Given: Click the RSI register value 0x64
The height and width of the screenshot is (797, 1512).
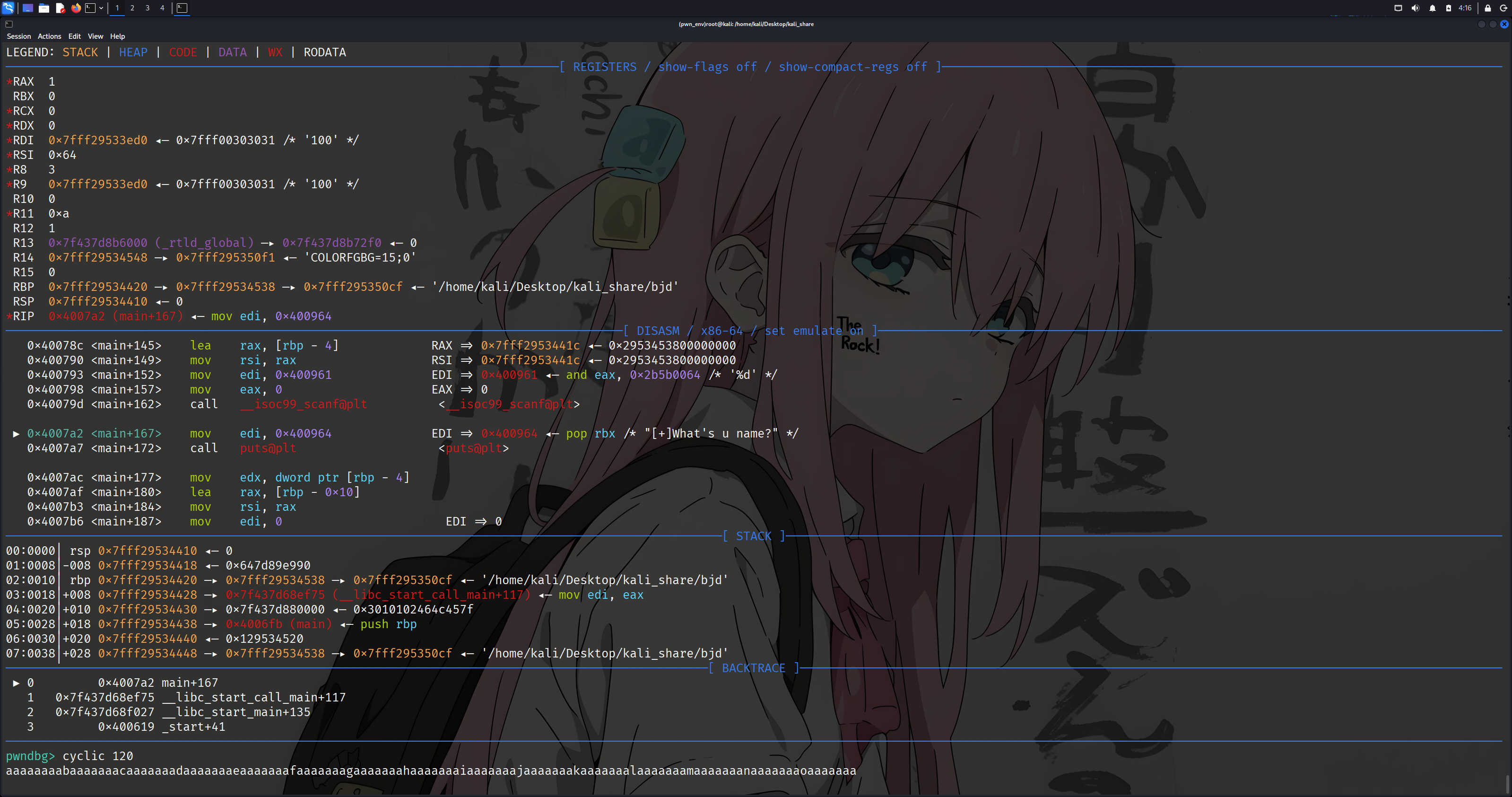Looking at the screenshot, I should coord(62,155).
